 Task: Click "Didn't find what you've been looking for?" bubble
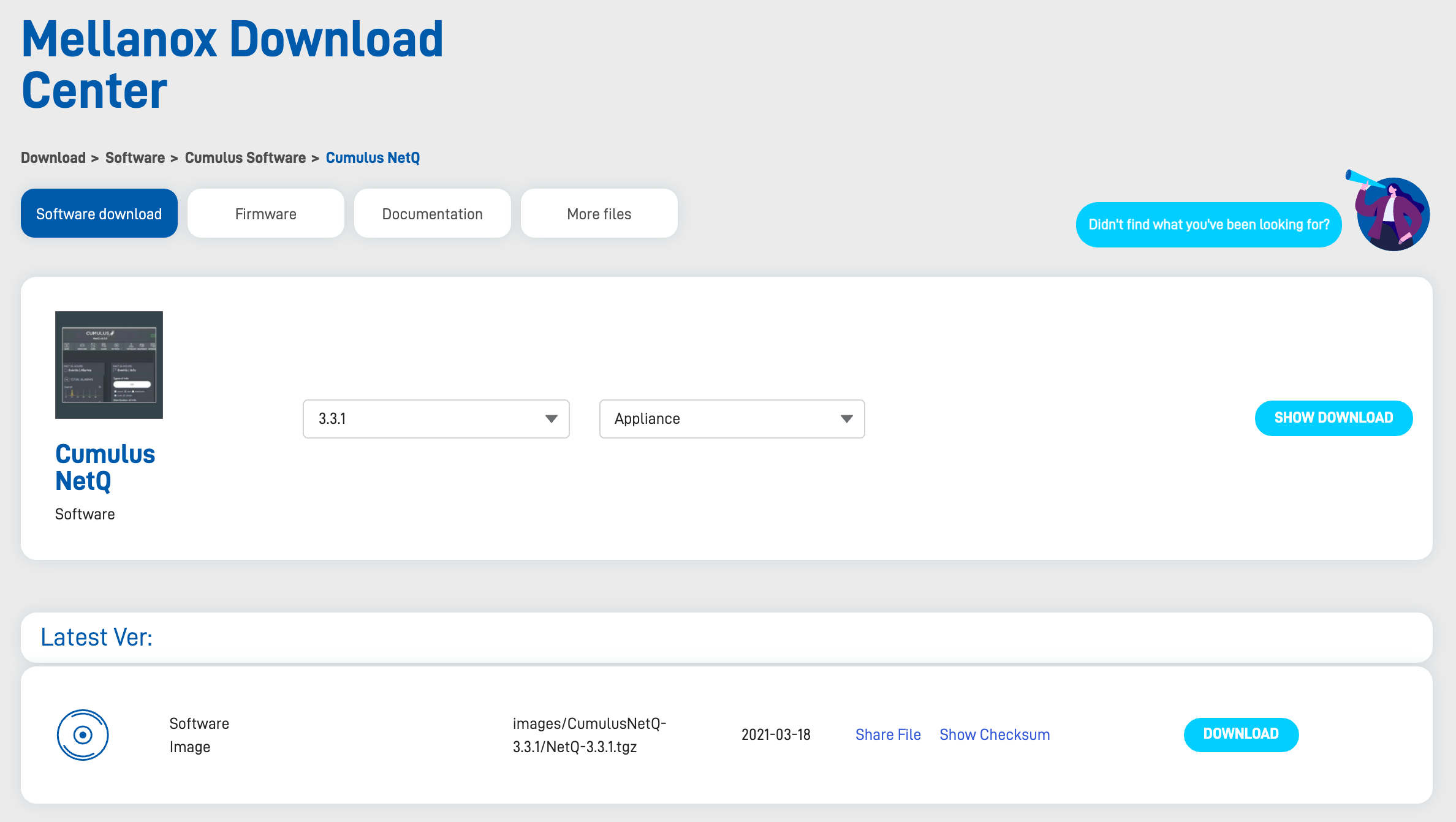tap(1208, 225)
